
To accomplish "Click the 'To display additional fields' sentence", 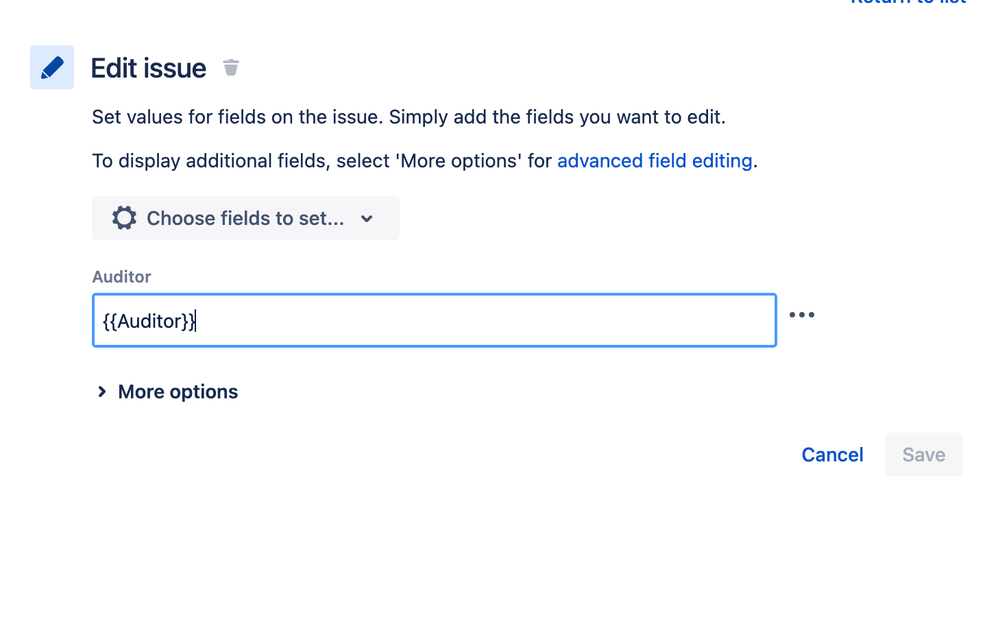I will 425,160.
